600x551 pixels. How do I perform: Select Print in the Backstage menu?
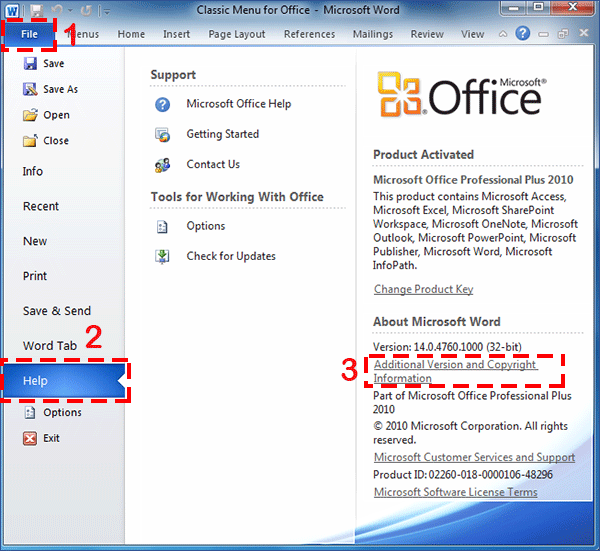(35, 276)
